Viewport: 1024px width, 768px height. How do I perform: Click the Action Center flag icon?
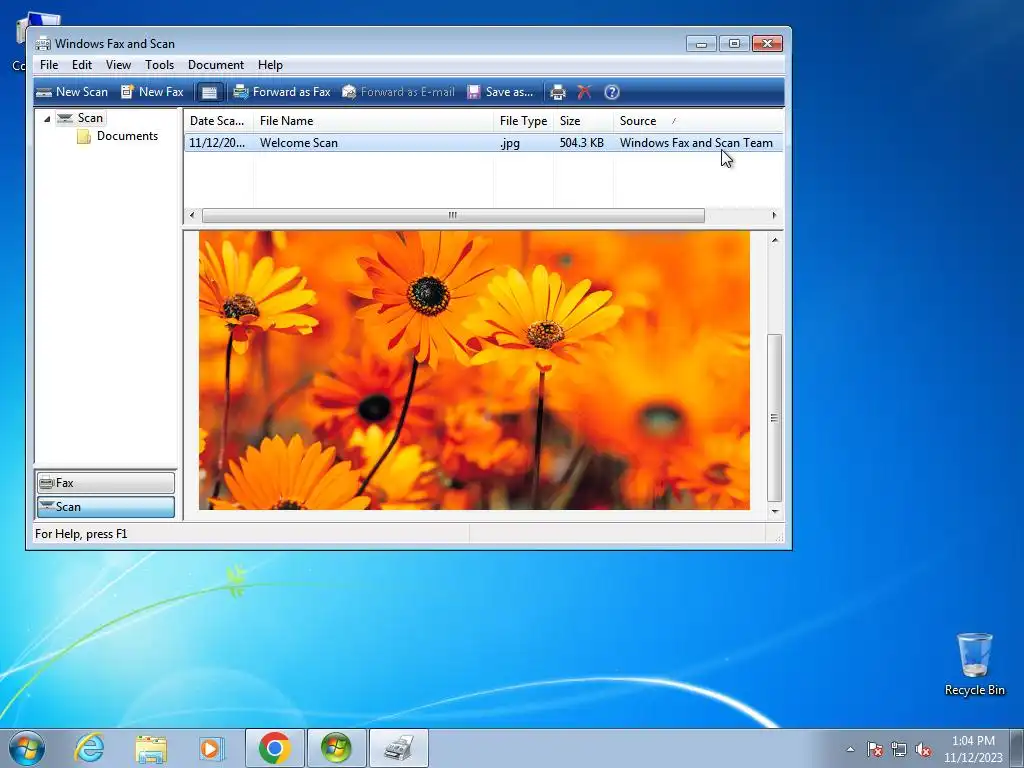[x=874, y=749]
